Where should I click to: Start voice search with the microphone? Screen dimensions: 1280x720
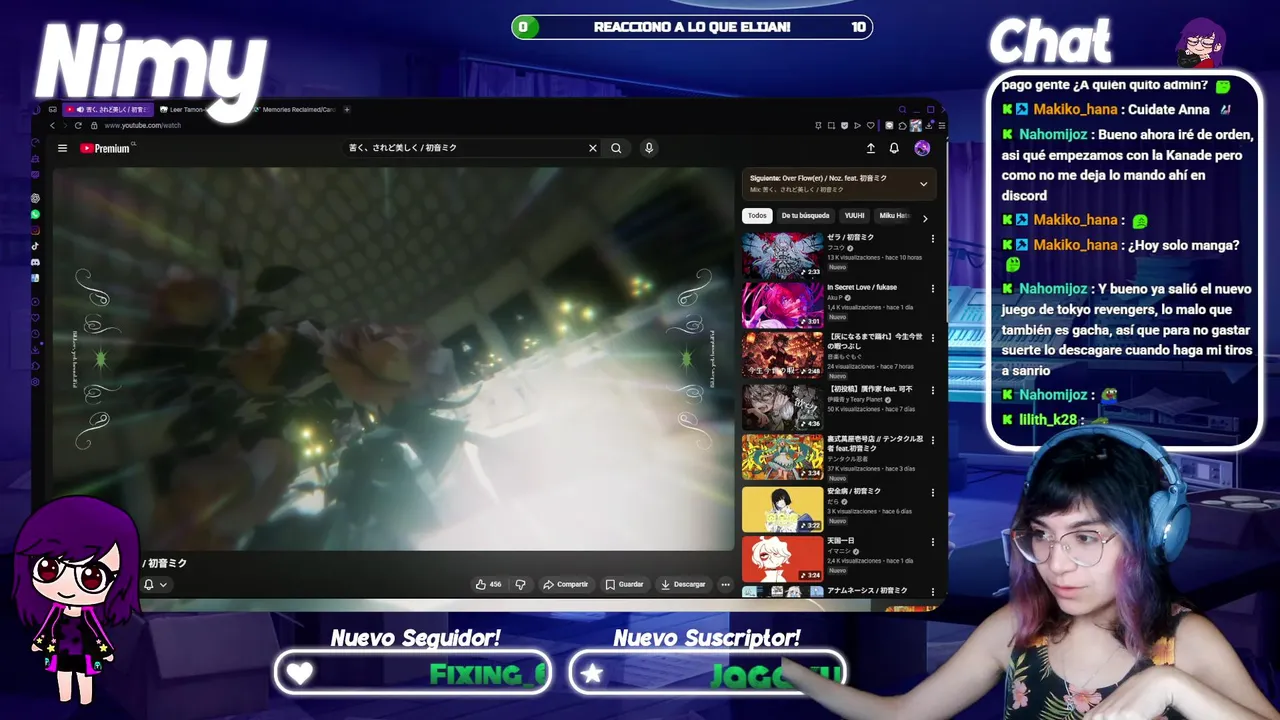649,148
